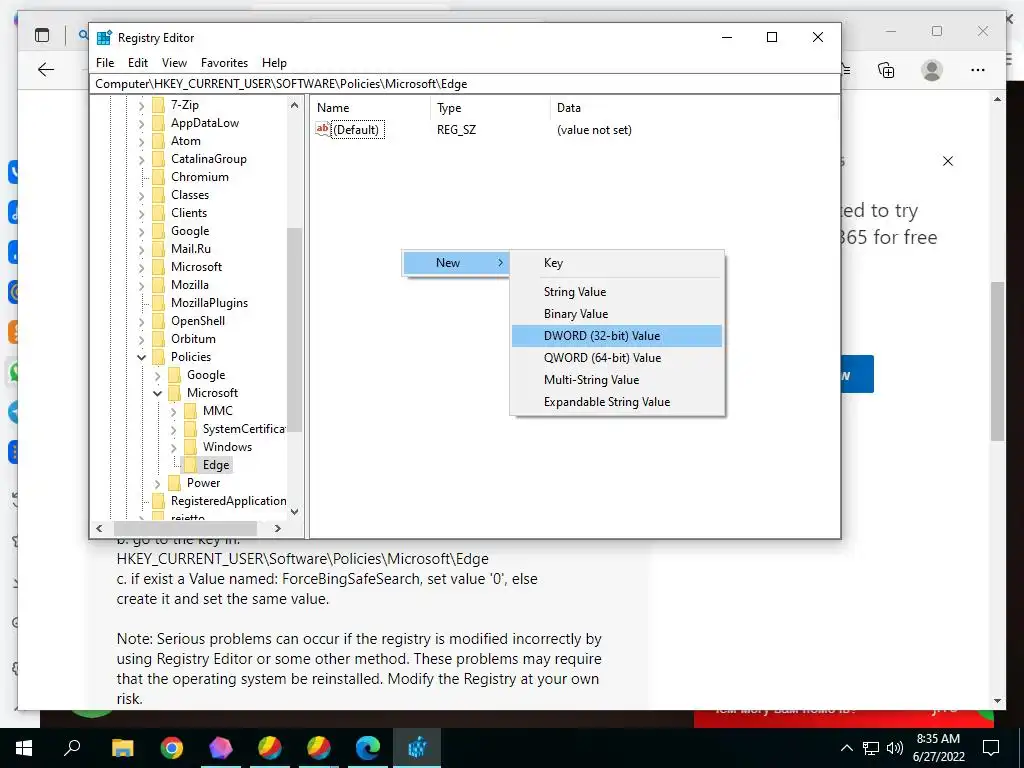Click tree pane scroll down arrow
The image size is (1024, 768).
(295, 511)
